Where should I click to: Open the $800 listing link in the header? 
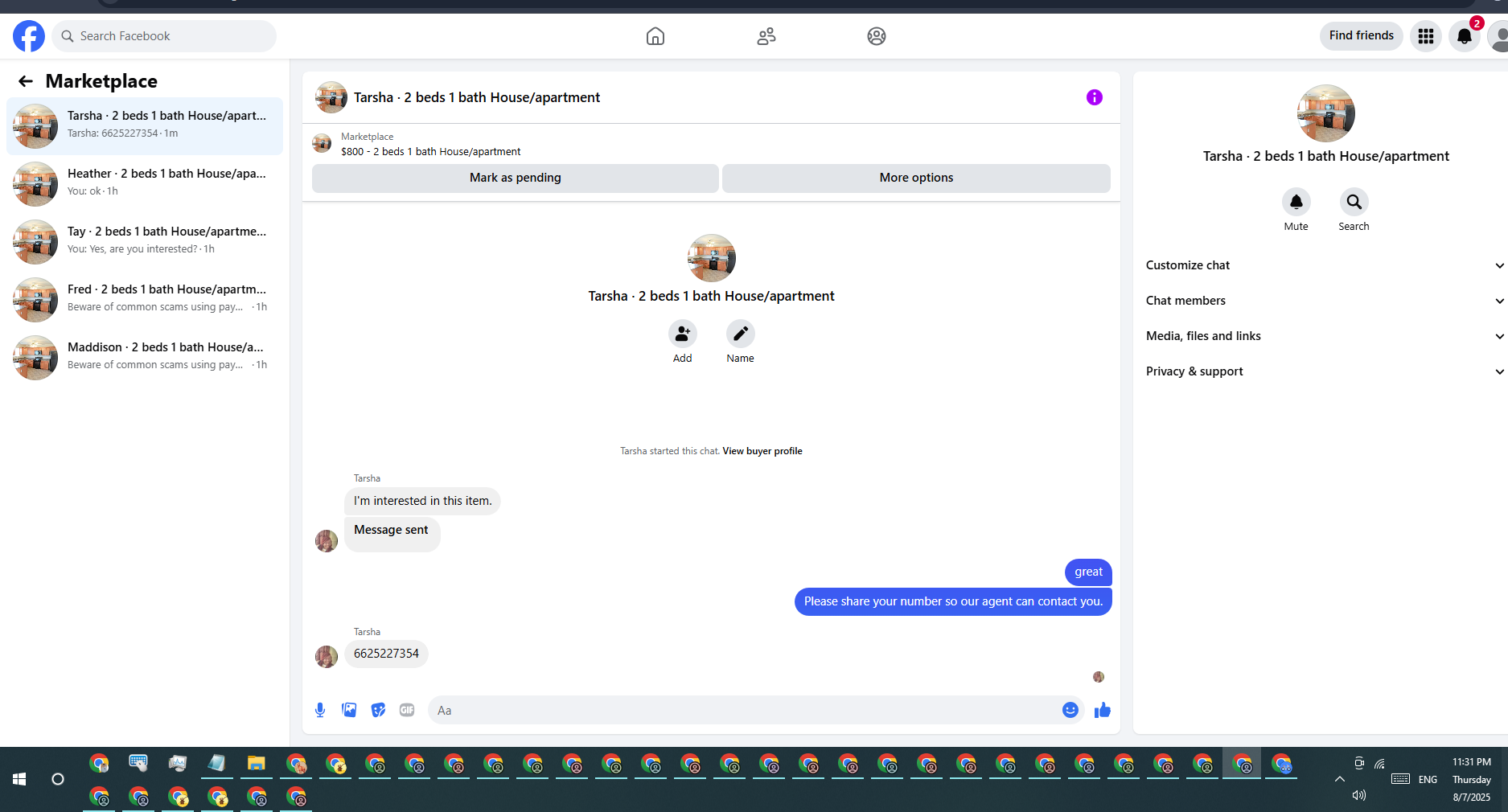(x=430, y=152)
